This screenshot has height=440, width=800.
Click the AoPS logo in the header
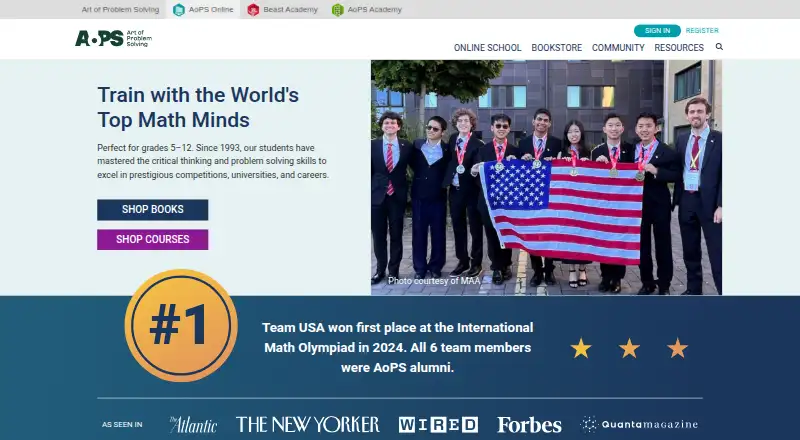click(x=113, y=38)
